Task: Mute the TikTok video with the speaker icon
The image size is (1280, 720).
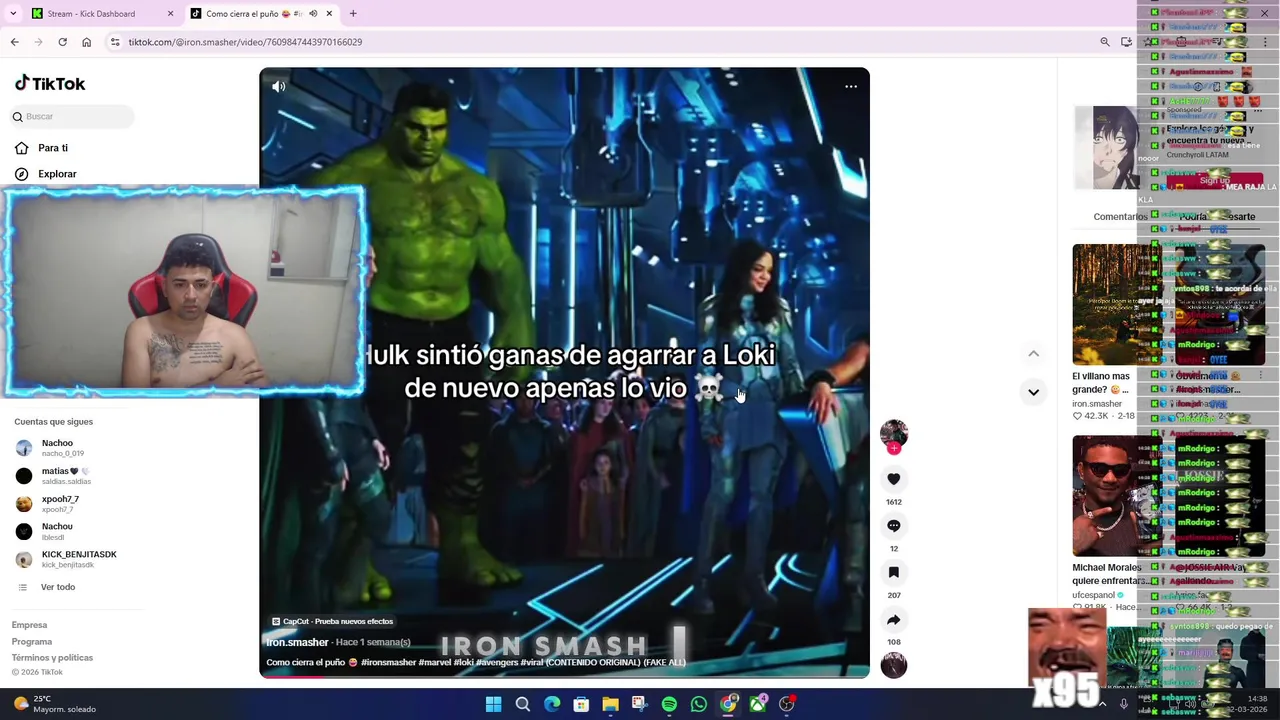Action: (279, 87)
